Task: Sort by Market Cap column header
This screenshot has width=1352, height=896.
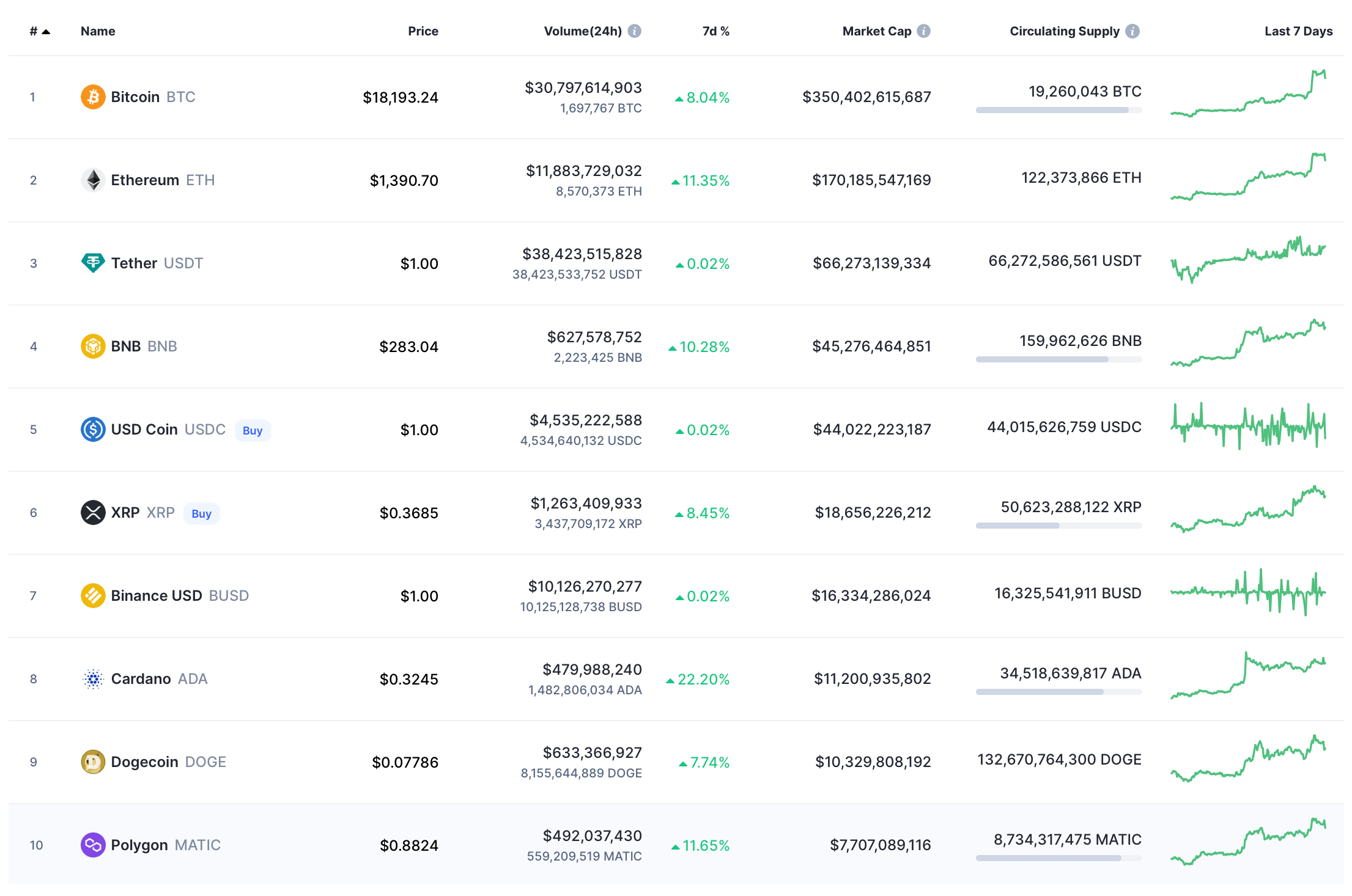Action: click(877, 31)
